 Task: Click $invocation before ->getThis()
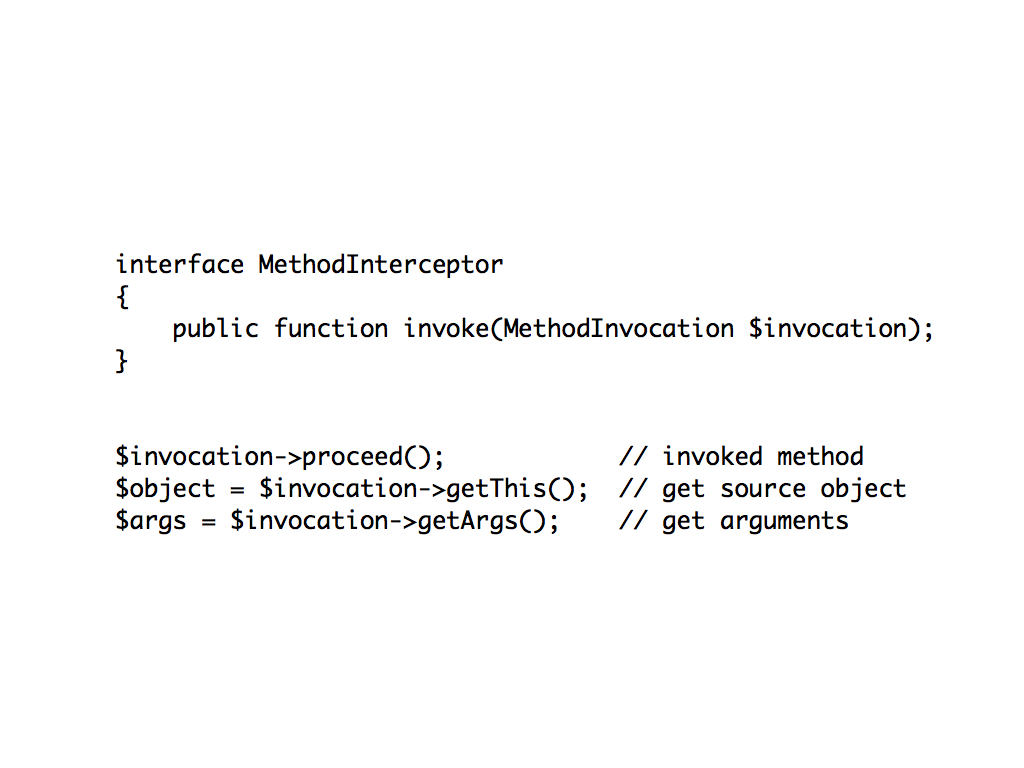tap(338, 488)
